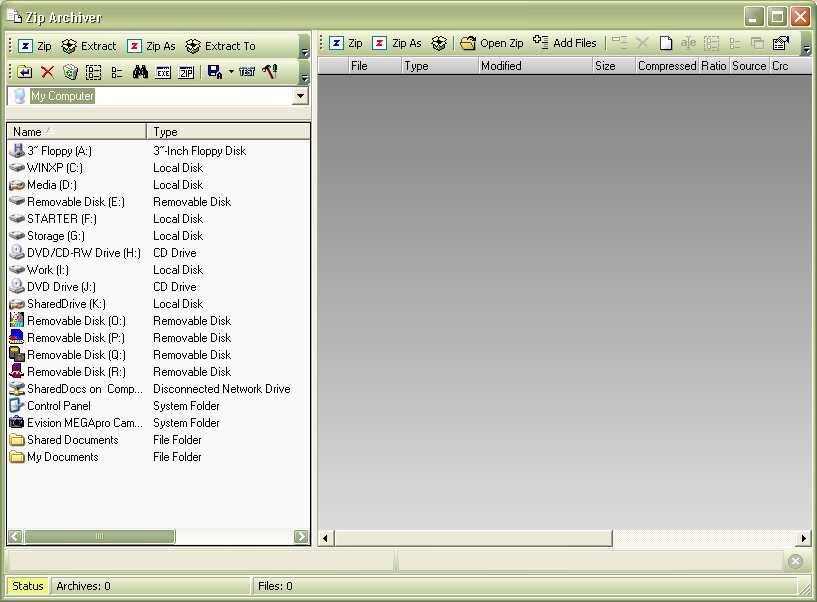Screen dimensions: 817x602
Task: Click the EXE self-extractor icon
Action: (163, 72)
